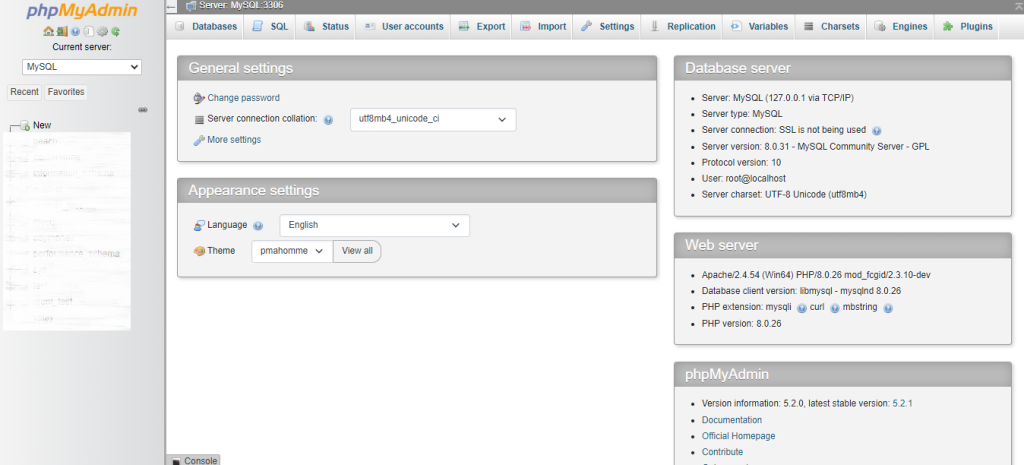The height and width of the screenshot is (465, 1024).
Task: Expand the utf8mb4_unicode_ci collation dropdown
Action: pyautogui.click(x=432, y=120)
